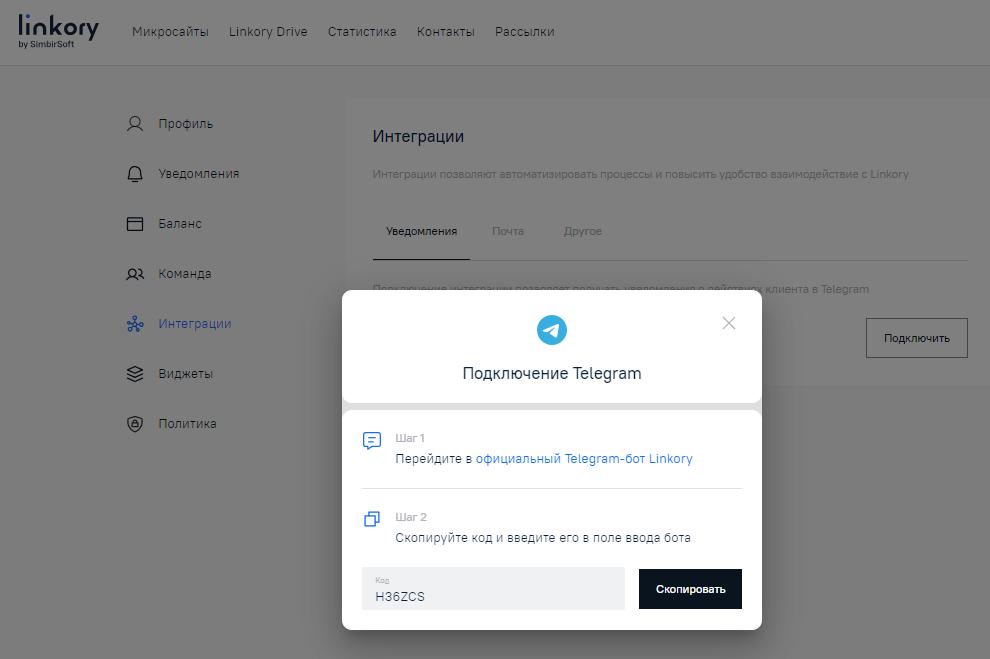Click the Telegram logo in the dialog
990x659 pixels.
click(x=552, y=327)
